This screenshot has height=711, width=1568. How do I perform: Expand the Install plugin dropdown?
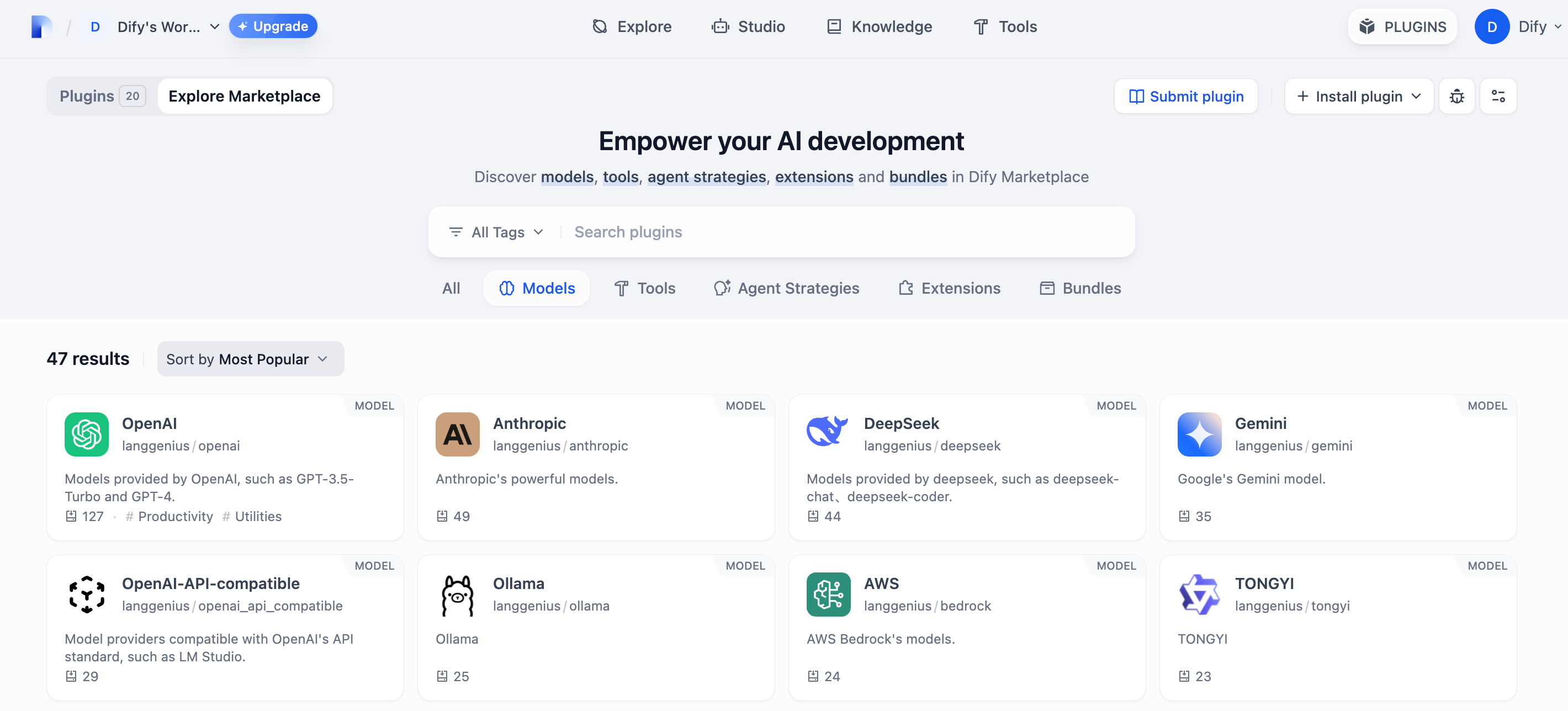coord(1359,96)
